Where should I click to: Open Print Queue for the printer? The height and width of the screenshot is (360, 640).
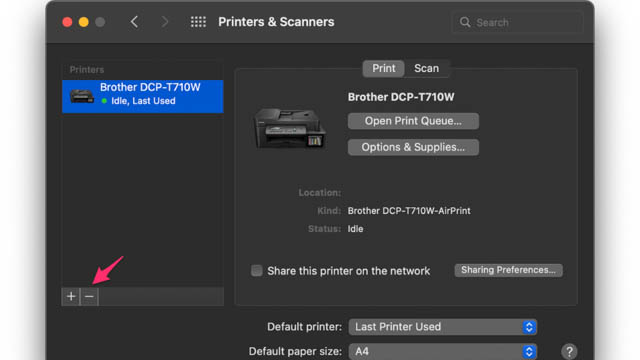pyautogui.click(x=413, y=121)
